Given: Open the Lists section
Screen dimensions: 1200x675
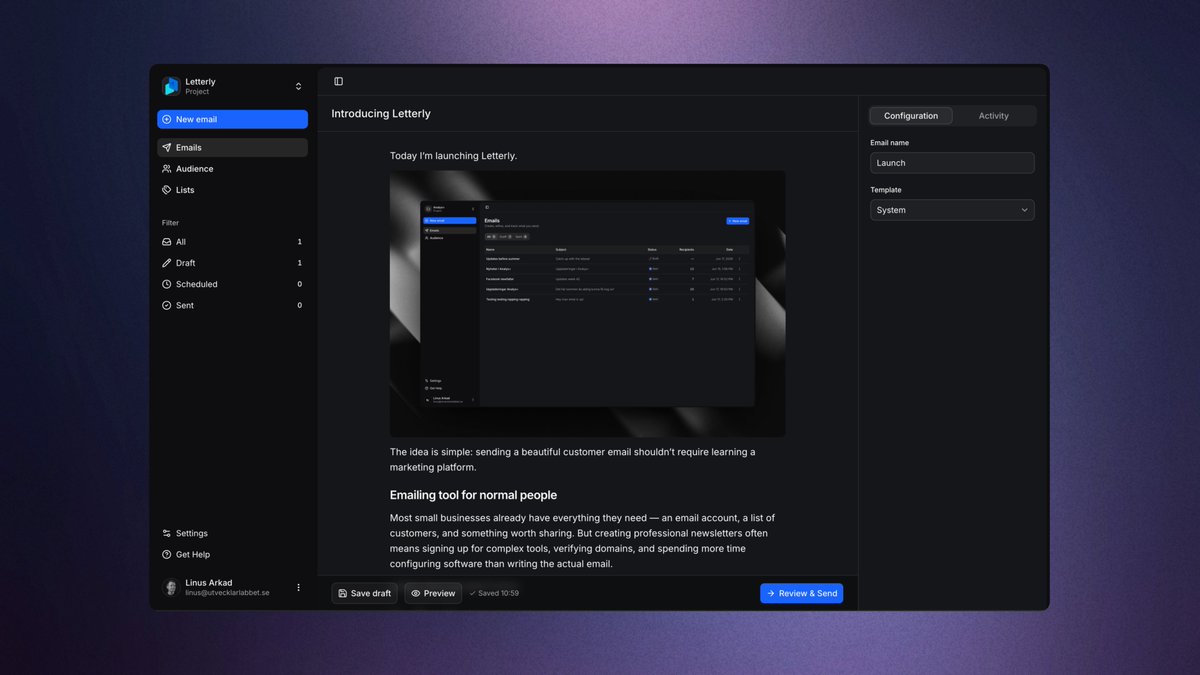Looking at the screenshot, I should pos(232,190).
